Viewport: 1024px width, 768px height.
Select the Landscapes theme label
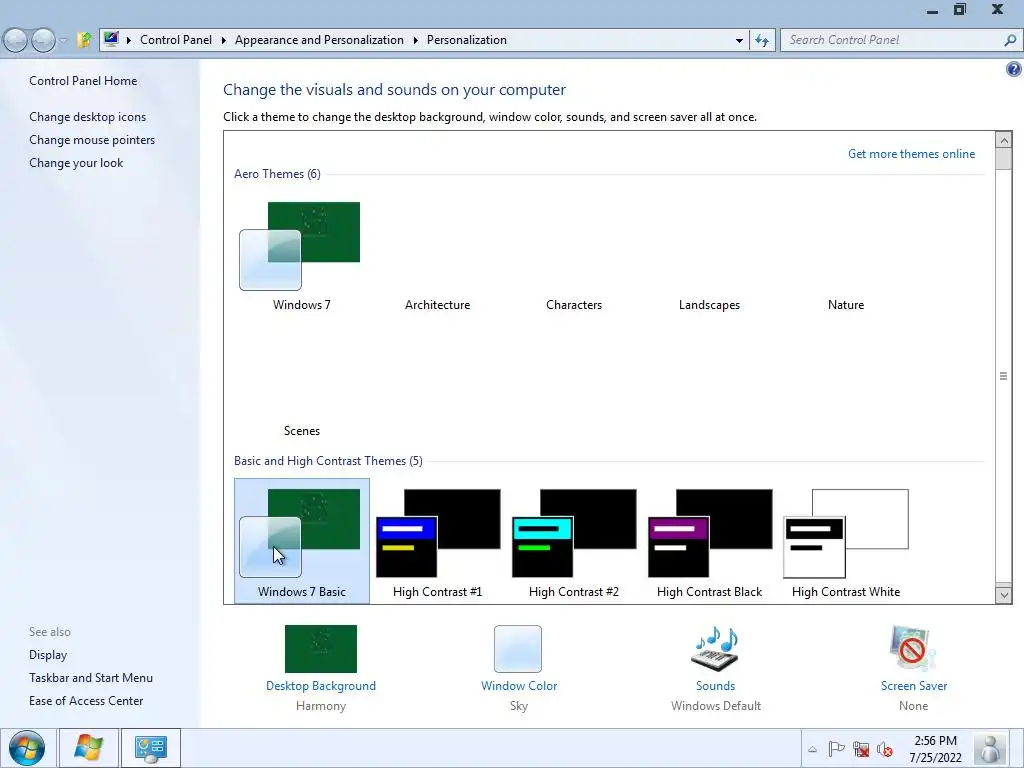coord(709,305)
